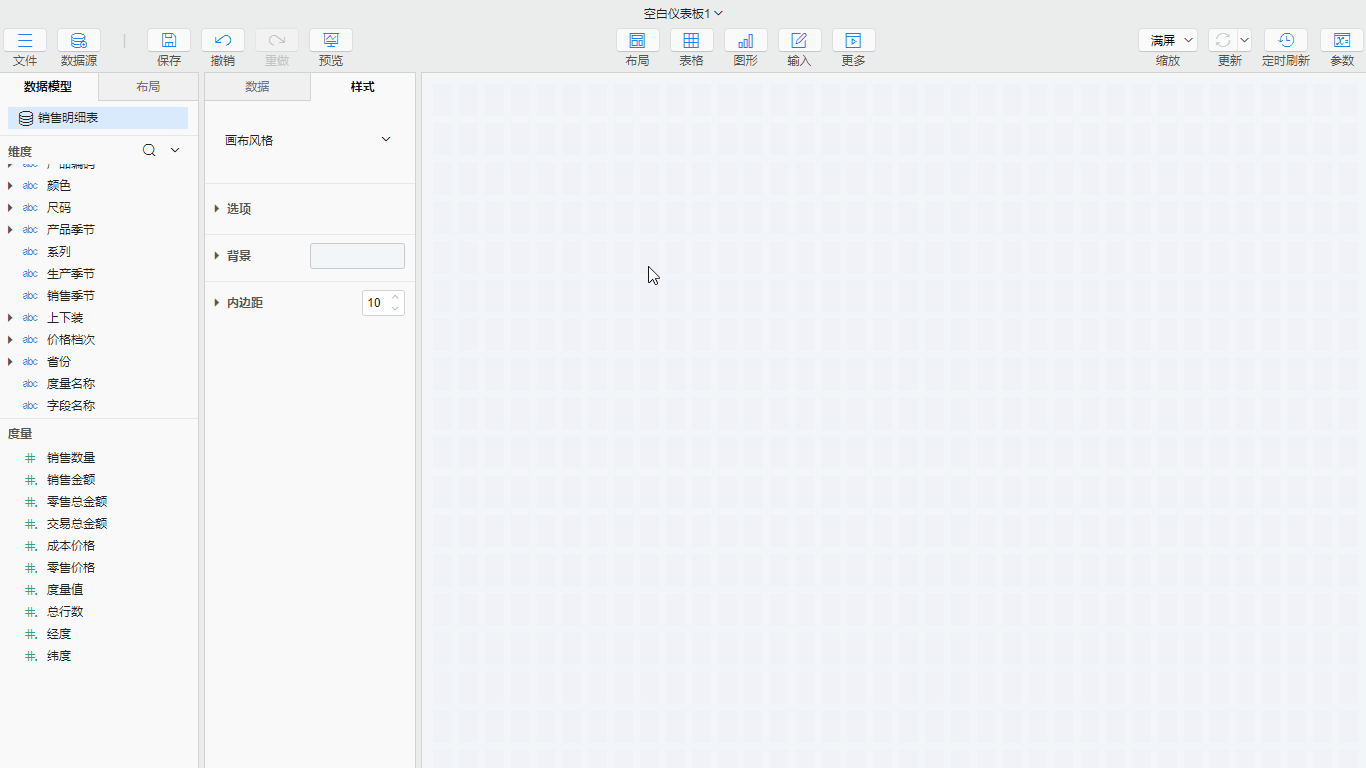Insert a 表格 table component
Screen dimensions: 1366x768
691,41
